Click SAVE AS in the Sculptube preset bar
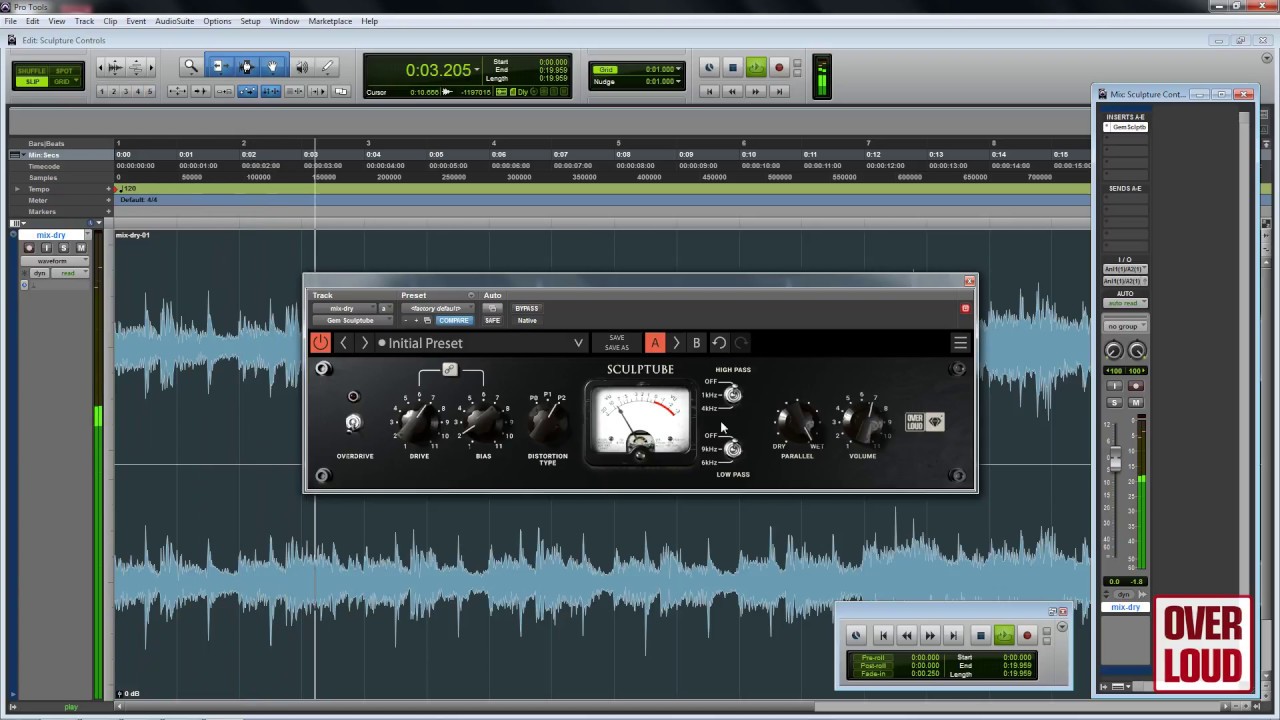The height and width of the screenshot is (720, 1280). [x=616, y=348]
